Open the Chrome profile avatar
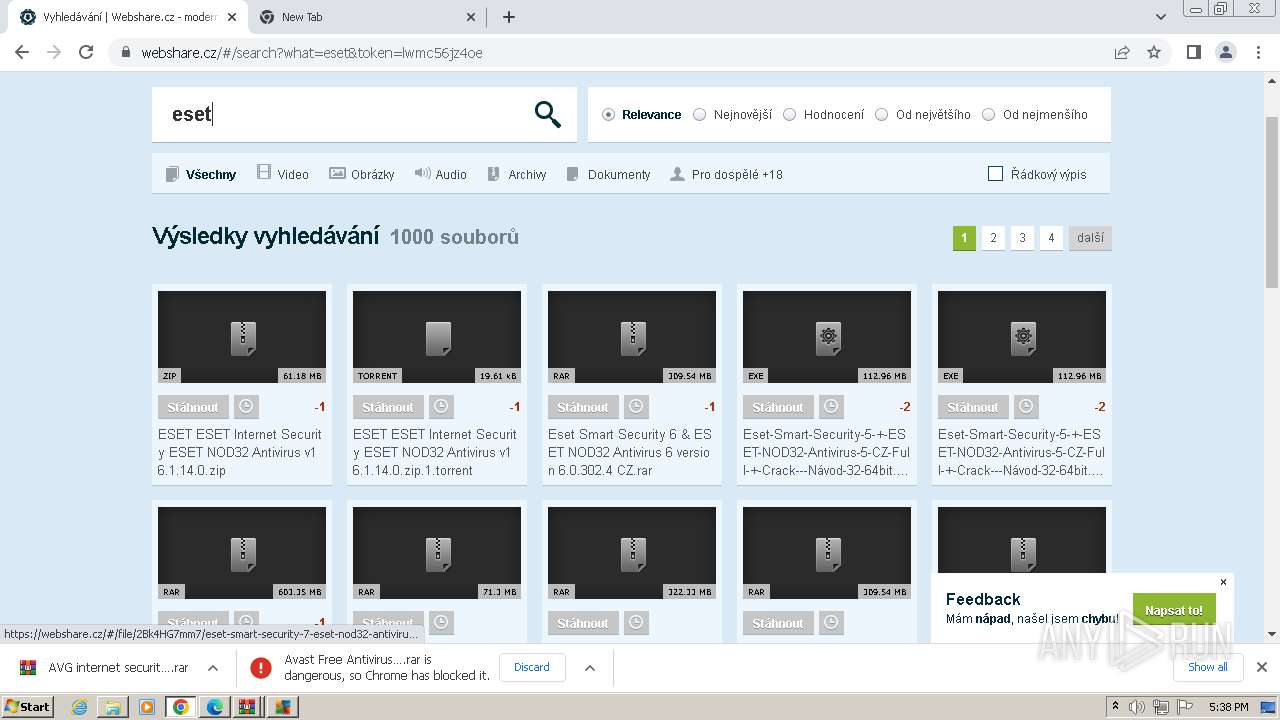The image size is (1280, 720). coord(1225,52)
